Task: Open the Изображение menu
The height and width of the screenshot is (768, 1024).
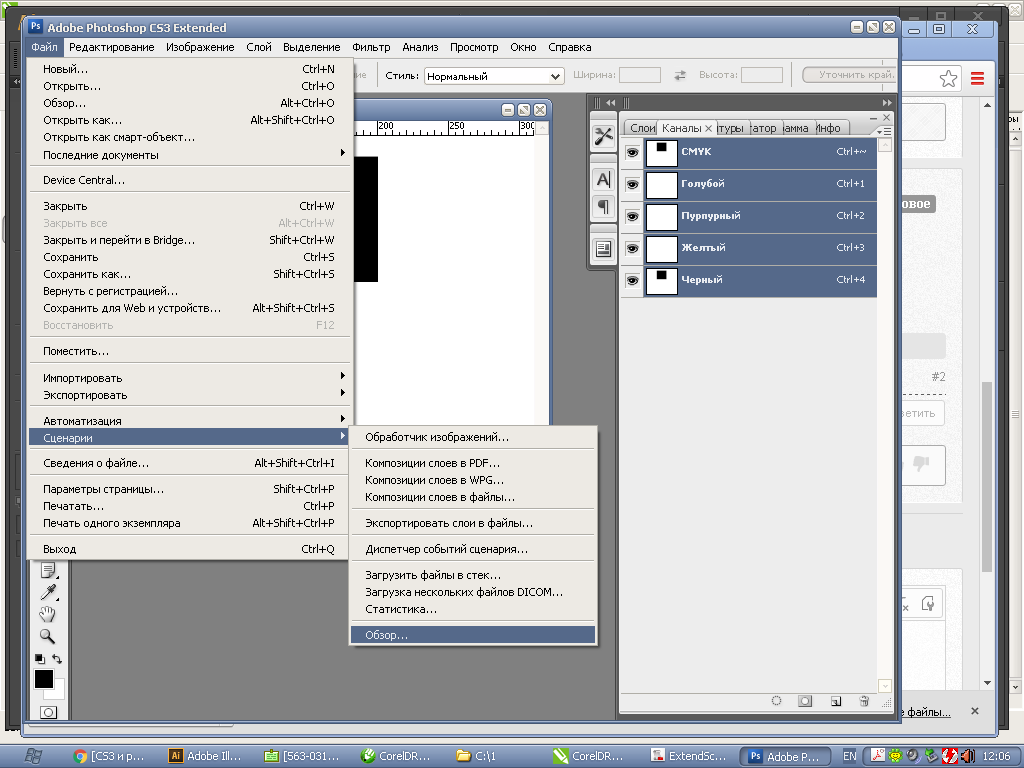Action: click(200, 47)
